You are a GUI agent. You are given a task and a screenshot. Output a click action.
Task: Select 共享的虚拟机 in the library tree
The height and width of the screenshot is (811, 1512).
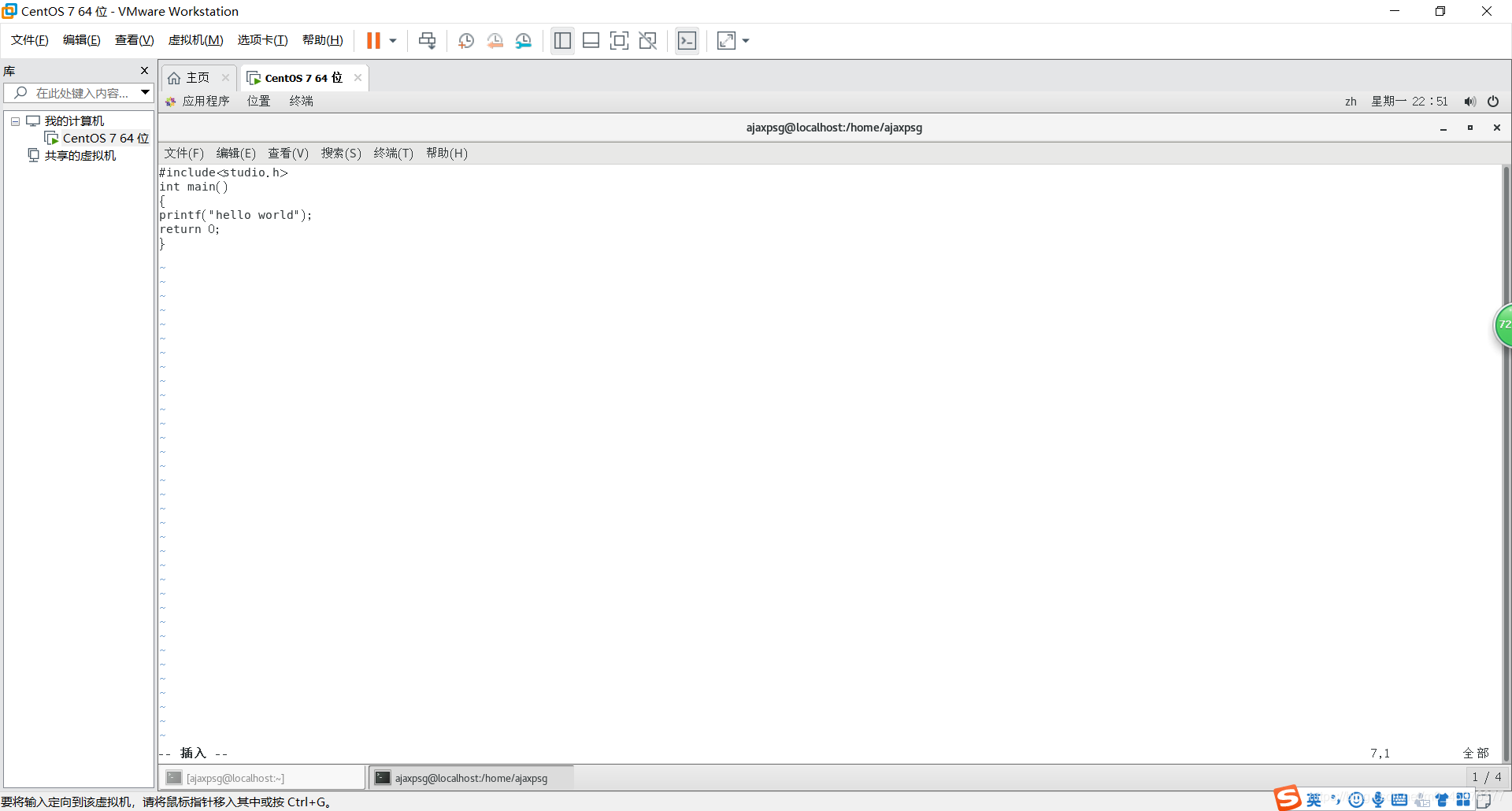point(80,156)
